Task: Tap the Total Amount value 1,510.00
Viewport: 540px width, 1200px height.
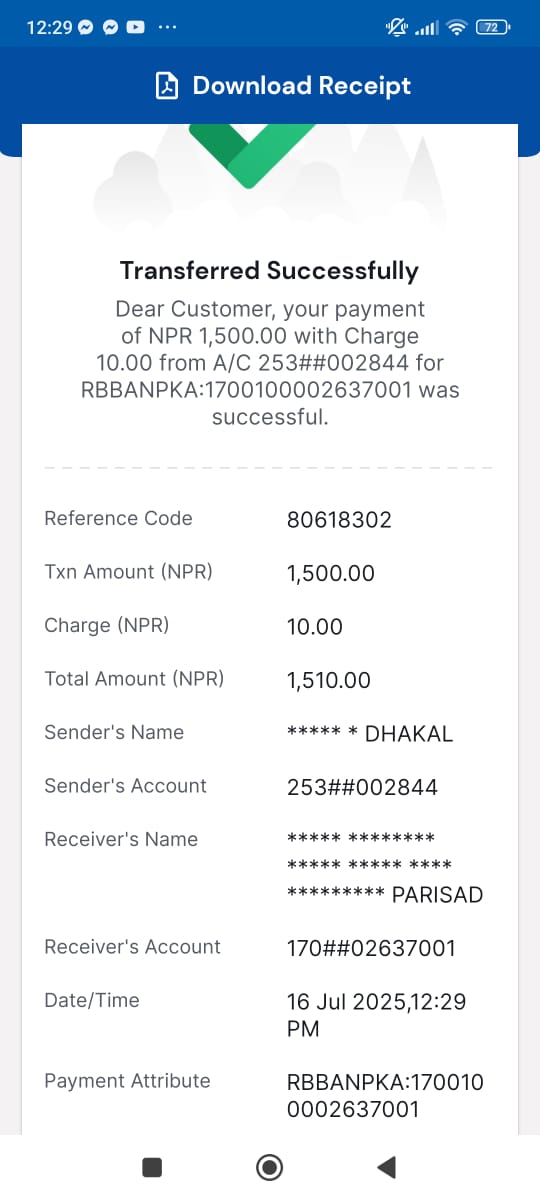Action: click(329, 681)
